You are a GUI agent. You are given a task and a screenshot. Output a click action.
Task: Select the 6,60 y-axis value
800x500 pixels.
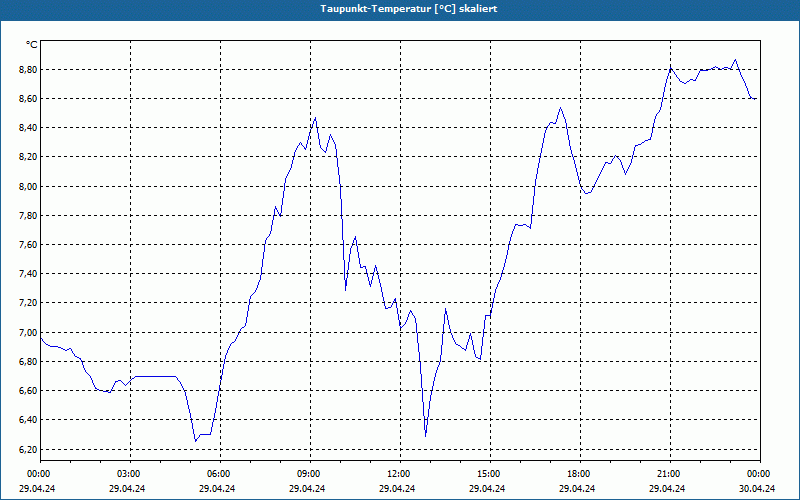point(28,390)
